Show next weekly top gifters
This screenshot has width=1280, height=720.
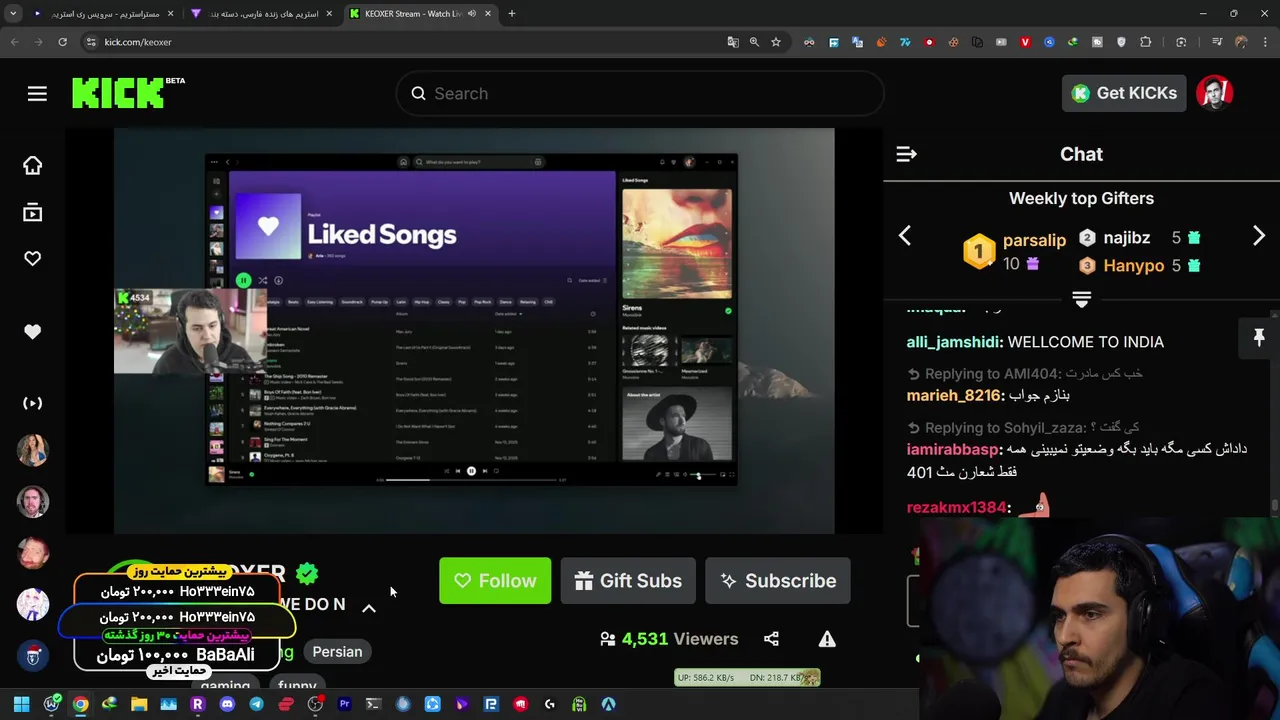click(x=1258, y=236)
